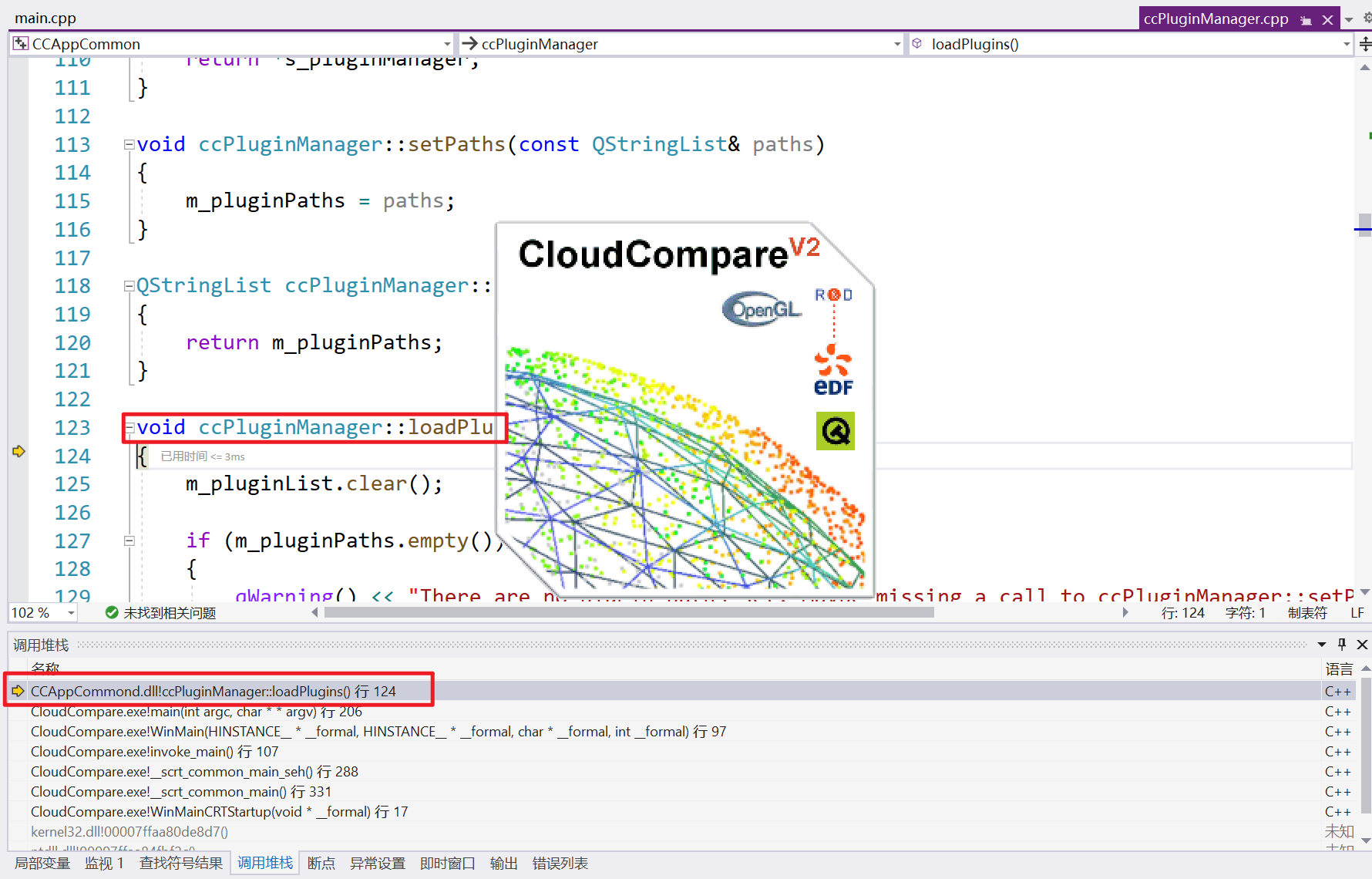Screen dimensions: 1372x879
Task: Collapse the loadPlugins function at line 123
Action: click(129, 427)
